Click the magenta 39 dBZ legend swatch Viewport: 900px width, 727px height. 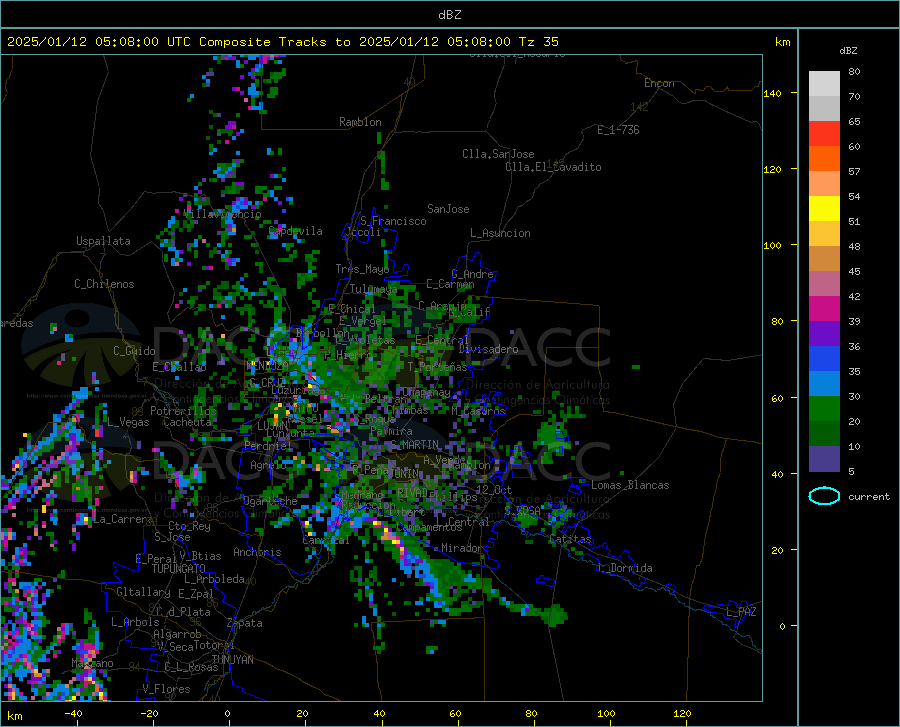pos(824,309)
